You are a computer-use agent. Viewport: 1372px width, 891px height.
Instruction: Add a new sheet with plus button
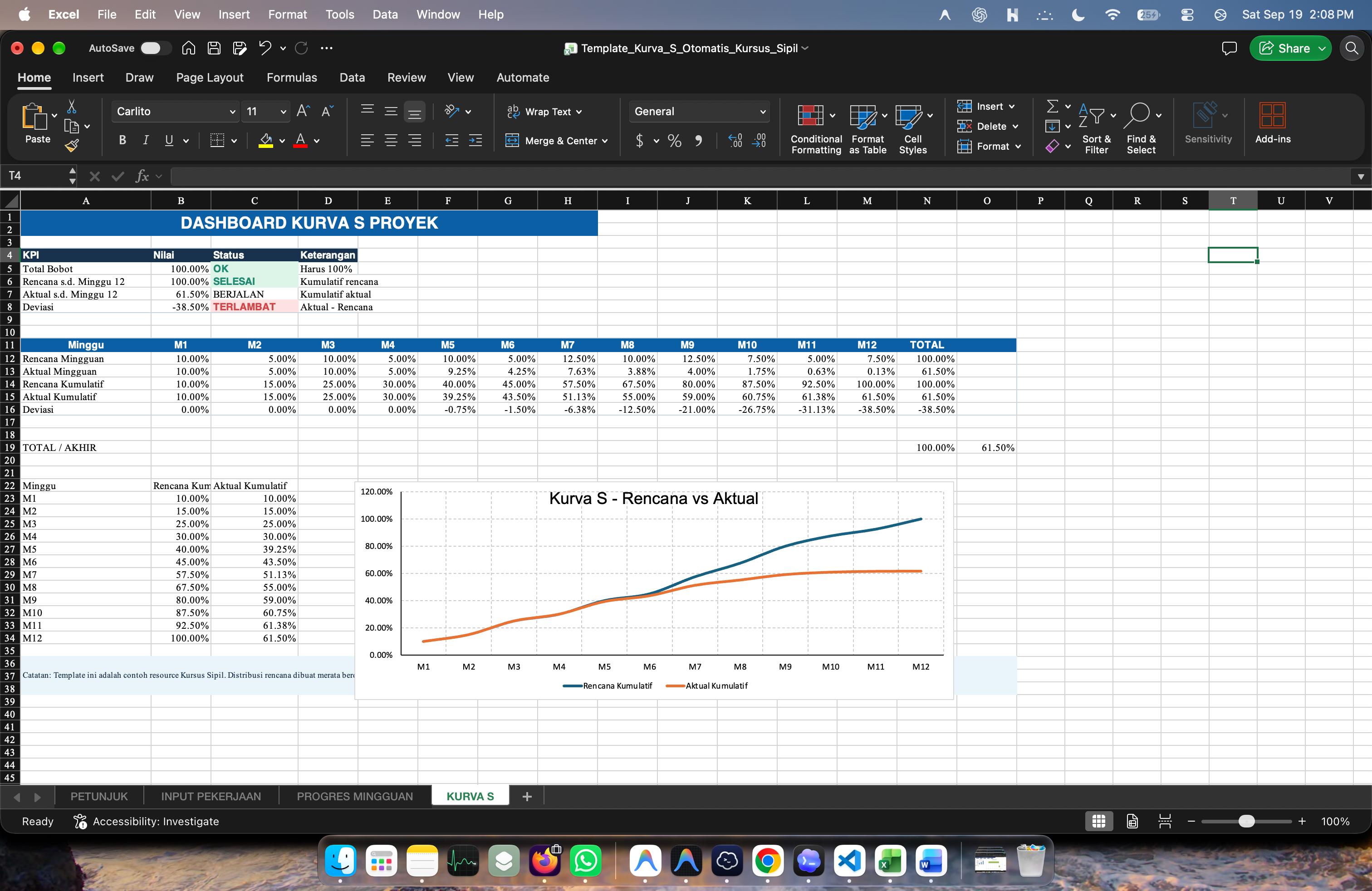point(526,797)
